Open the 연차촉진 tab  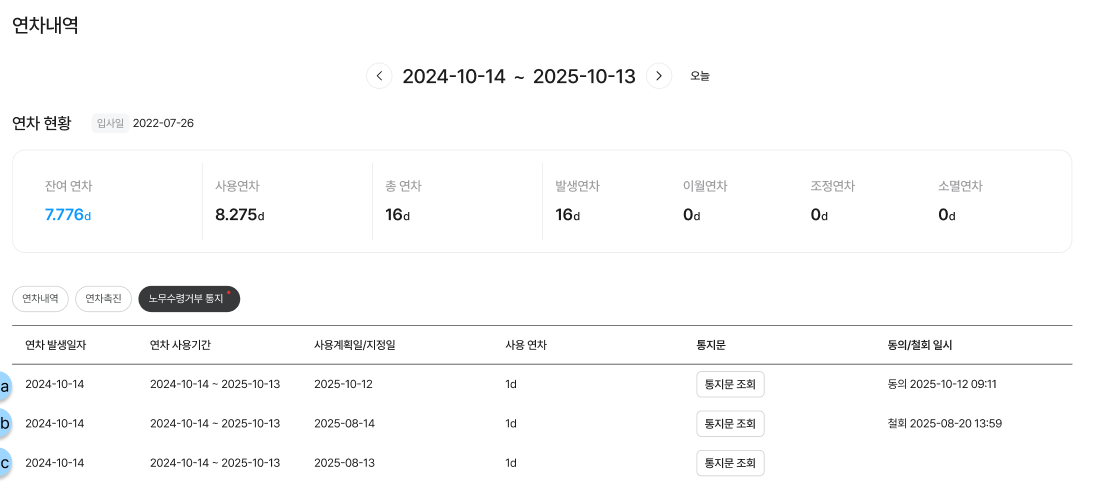point(103,298)
